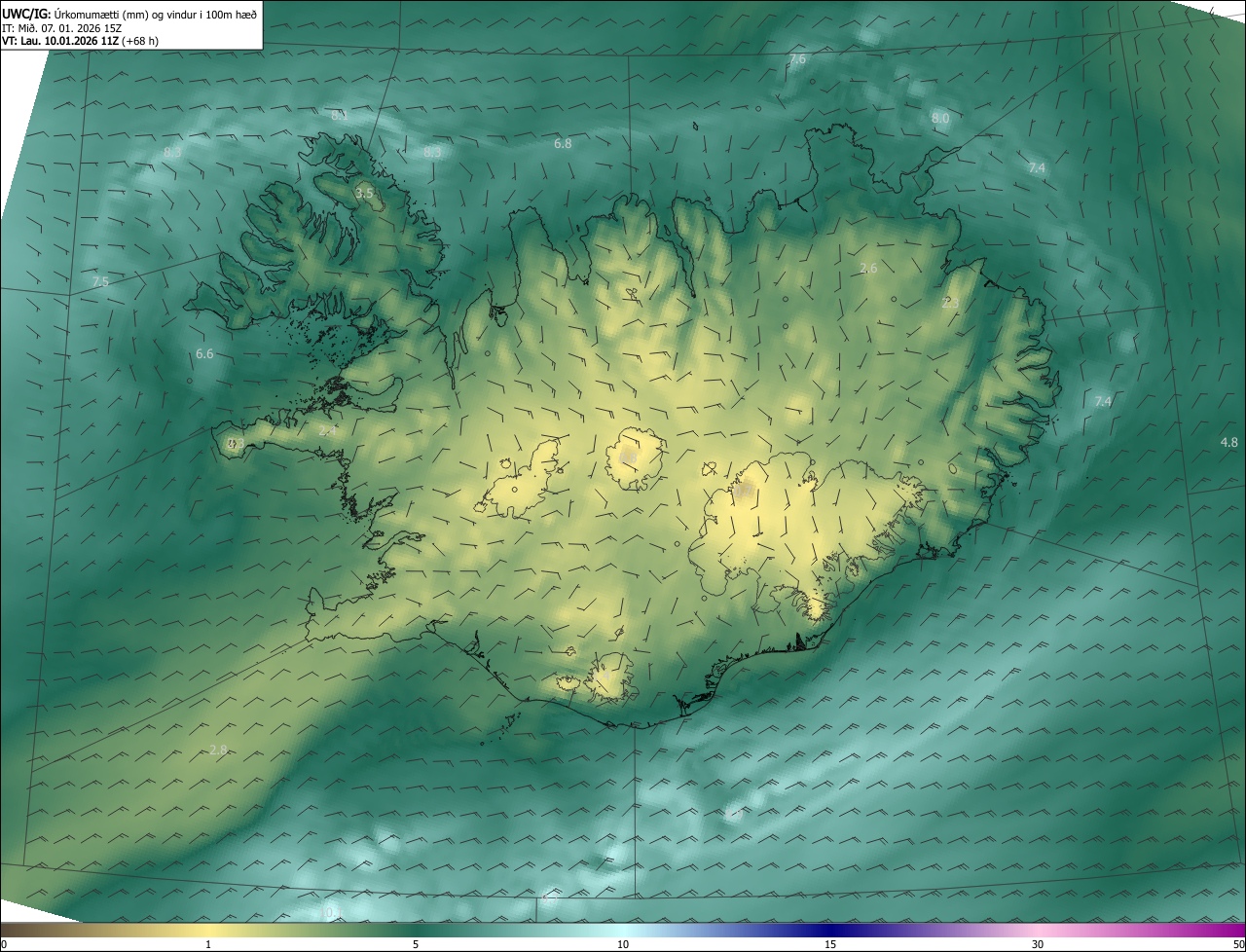This screenshot has width=1246, height=952.
Task: Click the 3.5 value label in the Westfjords
Action: coord(364,194)
